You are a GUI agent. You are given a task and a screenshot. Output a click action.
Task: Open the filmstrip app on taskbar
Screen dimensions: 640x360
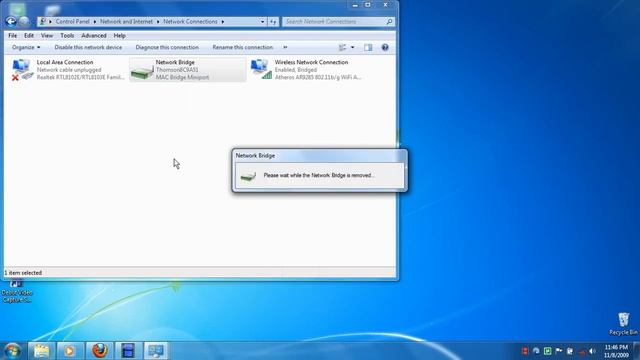[128, 351]
